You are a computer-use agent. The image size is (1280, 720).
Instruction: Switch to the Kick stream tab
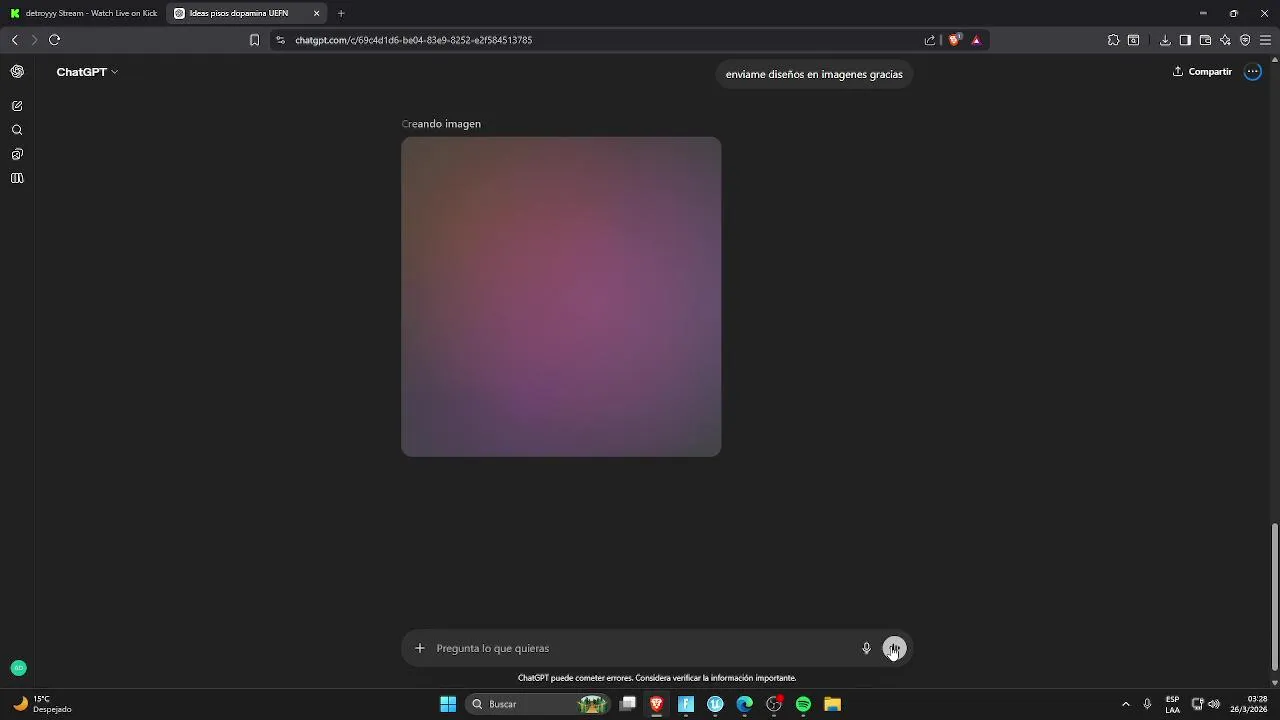(84, 13)
